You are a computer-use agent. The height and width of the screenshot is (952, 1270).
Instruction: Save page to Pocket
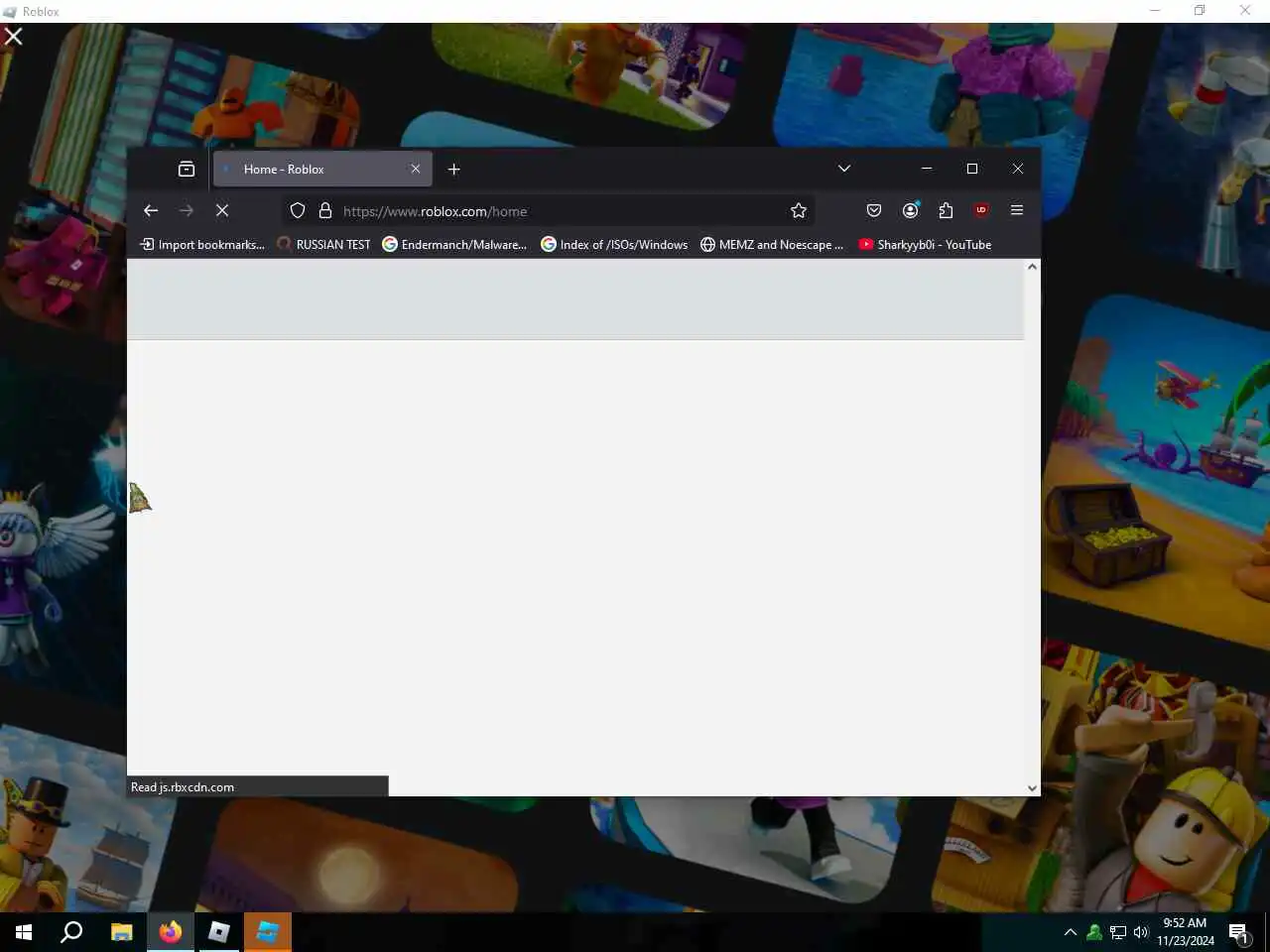click(874, 210)
